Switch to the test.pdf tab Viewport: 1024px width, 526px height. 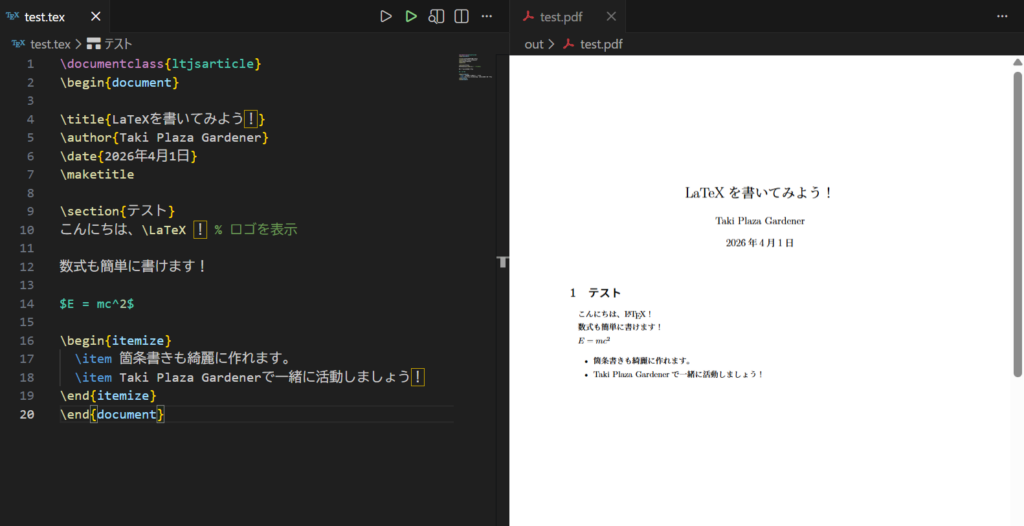561,17
